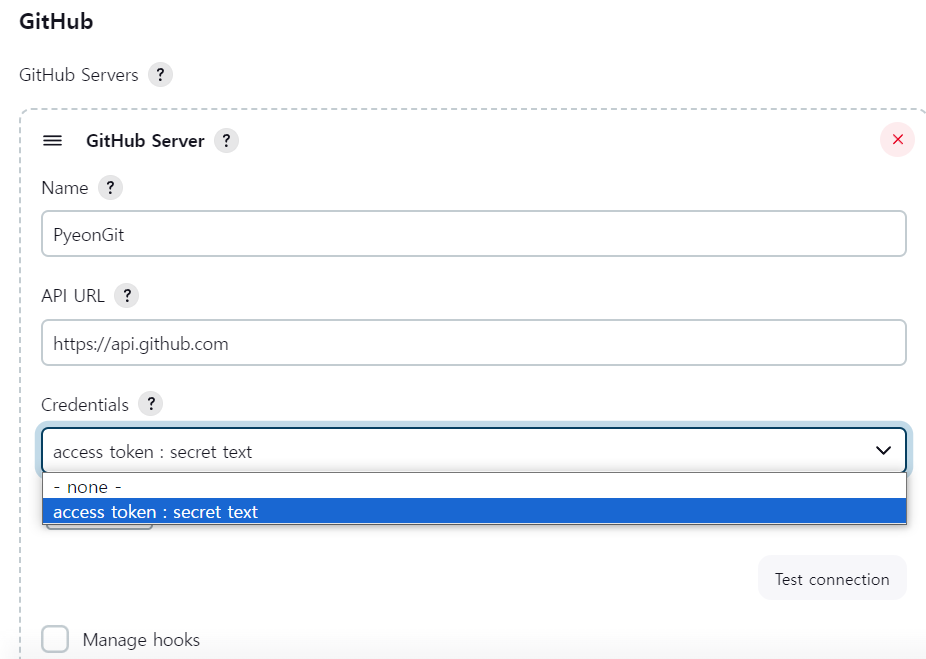Click the 'GitHub' page section title
926x659 pixels.
tap(56, 21)
